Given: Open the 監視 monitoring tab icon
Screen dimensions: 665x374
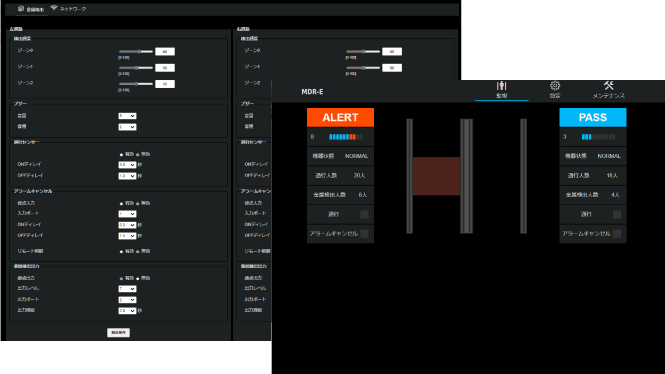Looking at the screenshot, I should pyautogui.click(x=502, y=86).
